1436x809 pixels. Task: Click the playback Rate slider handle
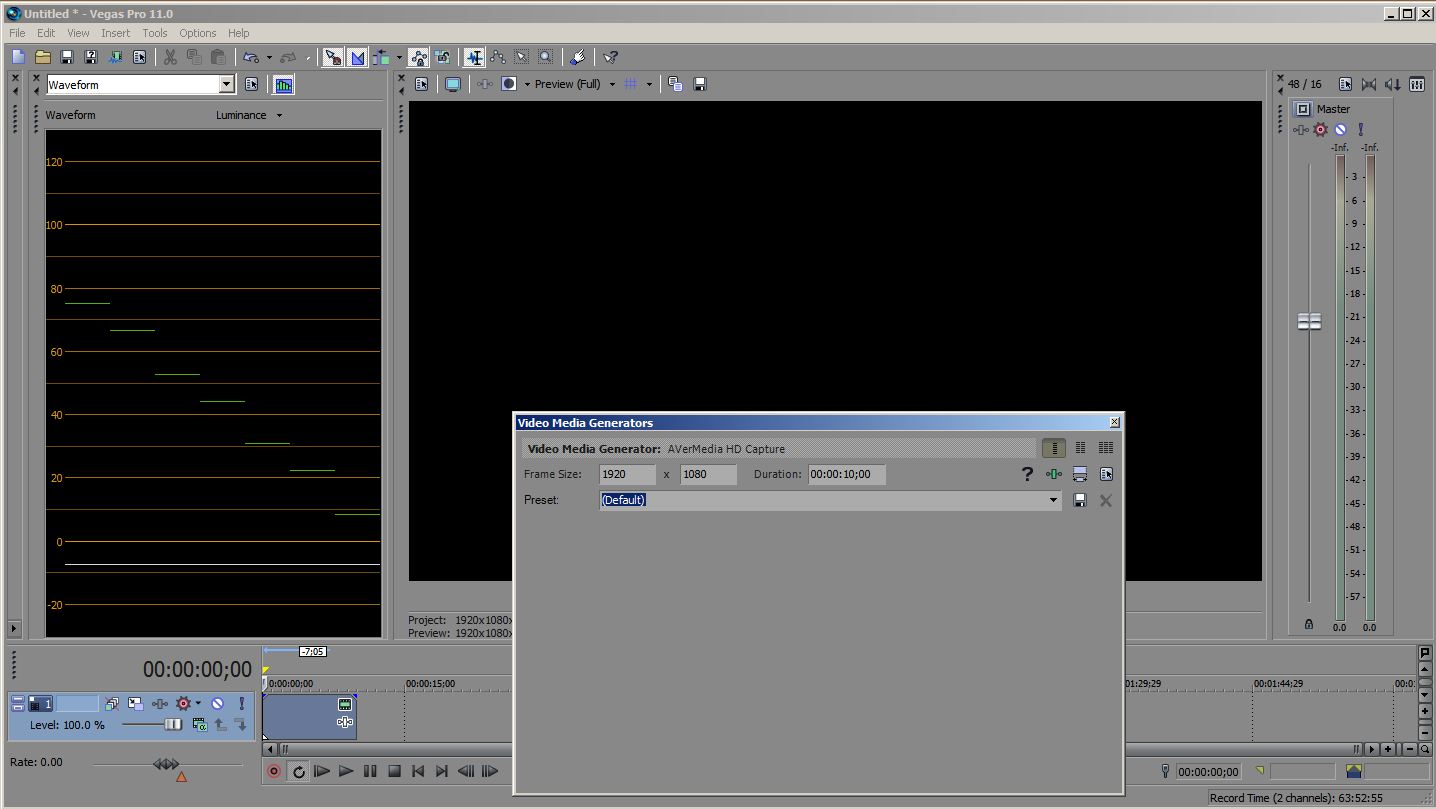(x=166, y=764)
